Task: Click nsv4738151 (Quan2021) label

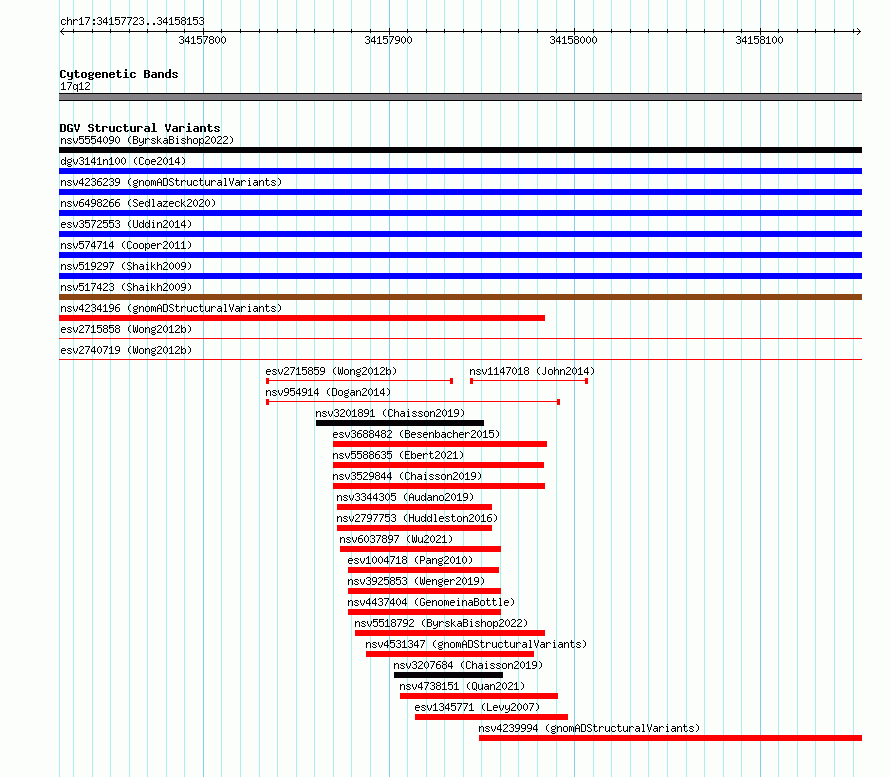Action: [x=462, y=686]
